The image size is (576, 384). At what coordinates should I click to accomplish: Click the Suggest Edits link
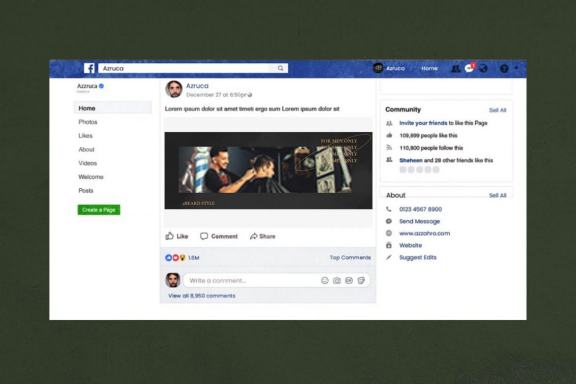(x=418, y=257)
